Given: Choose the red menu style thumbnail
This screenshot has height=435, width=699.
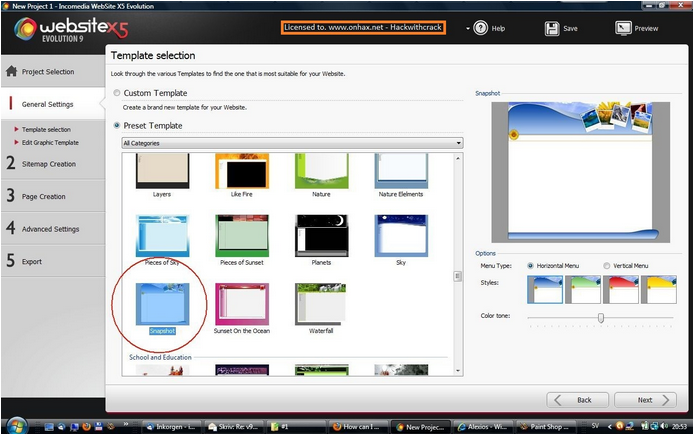Looking at the screenshot, I should point(620,289).
